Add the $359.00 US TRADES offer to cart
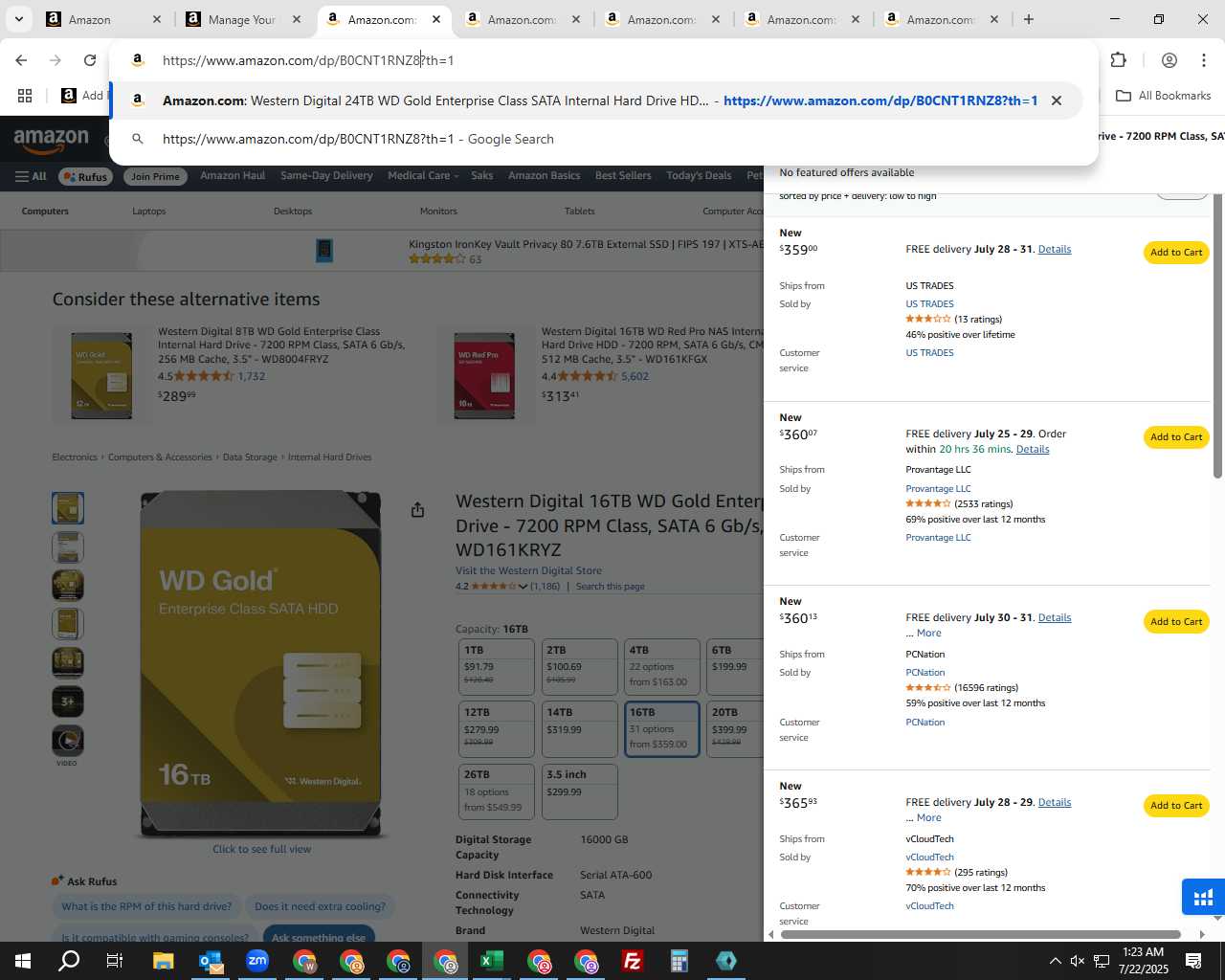 tap(1176, 253)
